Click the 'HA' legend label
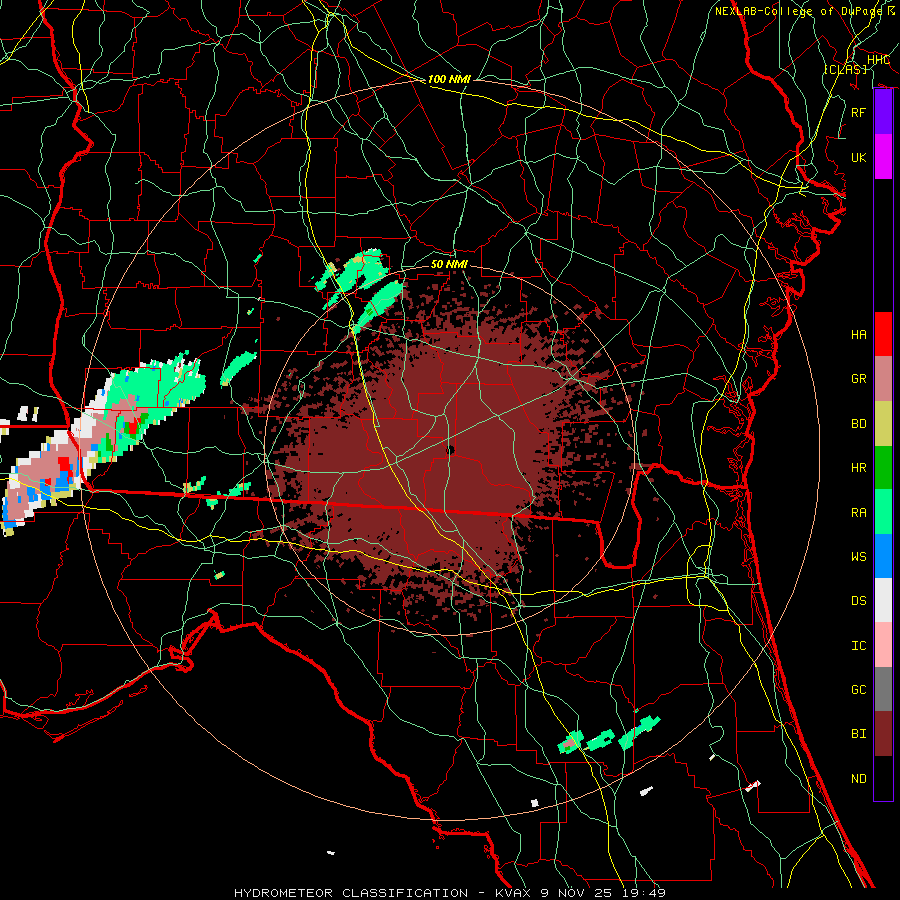 (858, 334)
